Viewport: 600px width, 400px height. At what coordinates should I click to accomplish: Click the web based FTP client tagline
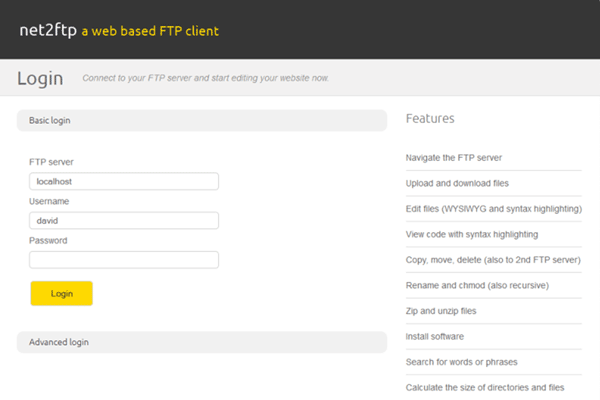tap(150, 31)
